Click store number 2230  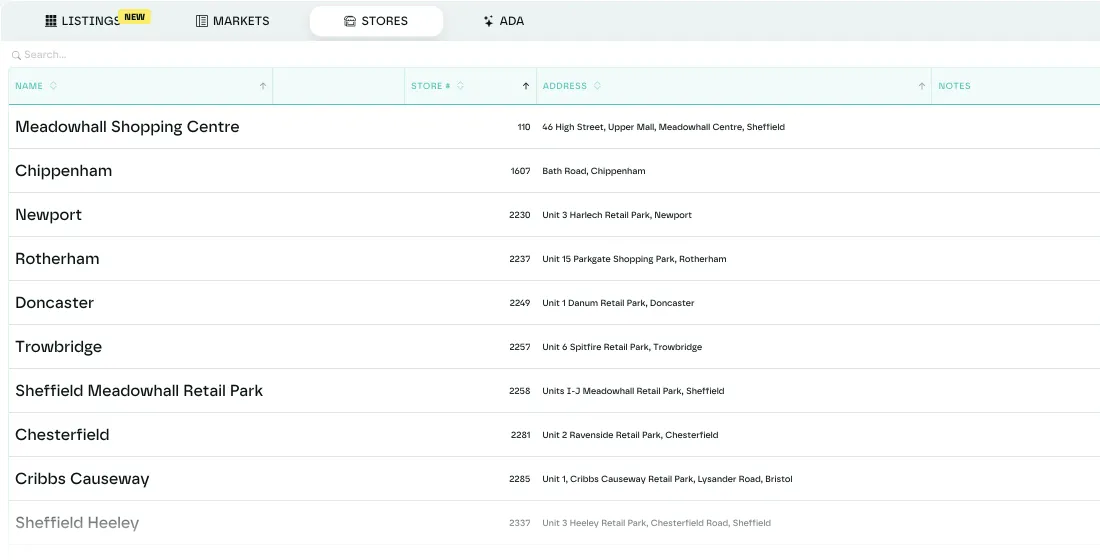coord(520,215)
